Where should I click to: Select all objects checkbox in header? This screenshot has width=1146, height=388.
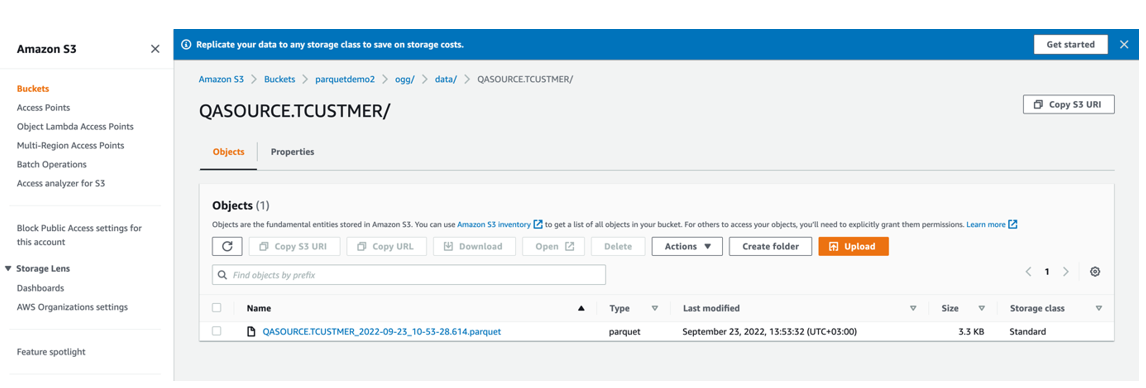[x=216, y=308]
